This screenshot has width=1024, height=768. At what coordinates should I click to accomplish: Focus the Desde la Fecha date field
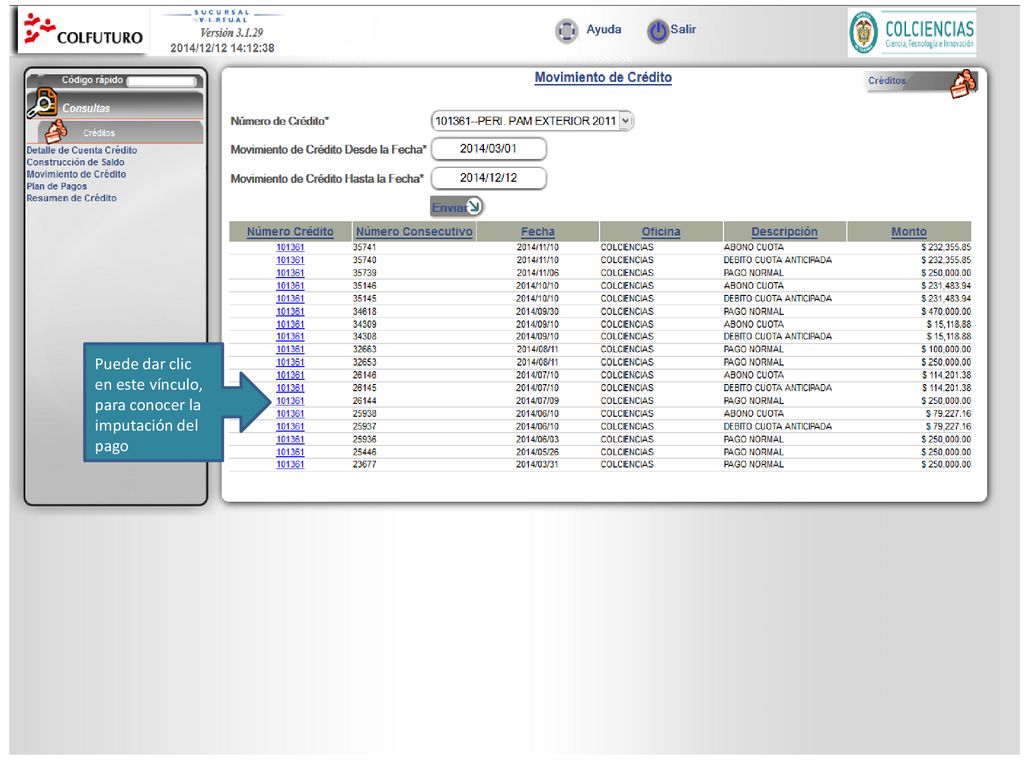[x=488, y=149]
